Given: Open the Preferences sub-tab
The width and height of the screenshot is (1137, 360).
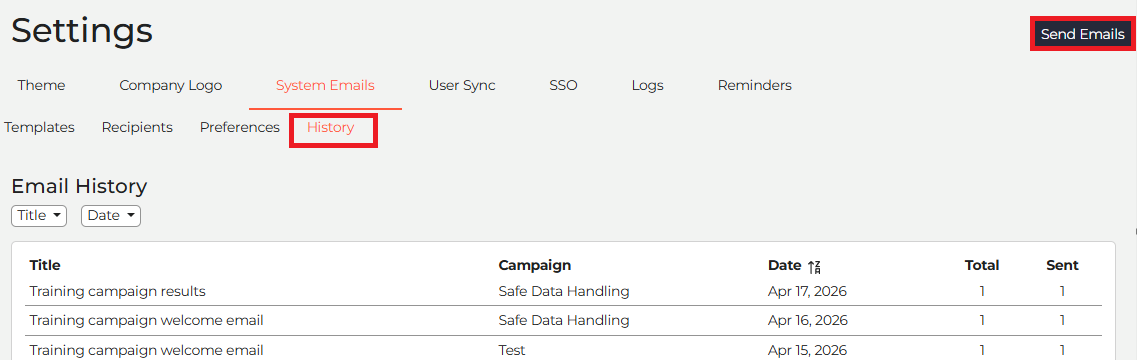Looking at the screenshot, I should click(x=239, y=128).
